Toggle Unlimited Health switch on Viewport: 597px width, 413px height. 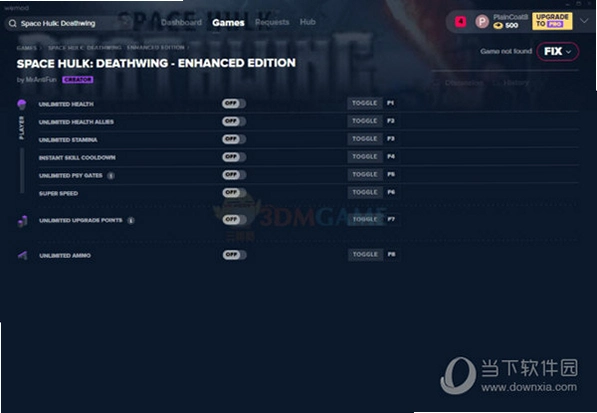pos(234,104)
